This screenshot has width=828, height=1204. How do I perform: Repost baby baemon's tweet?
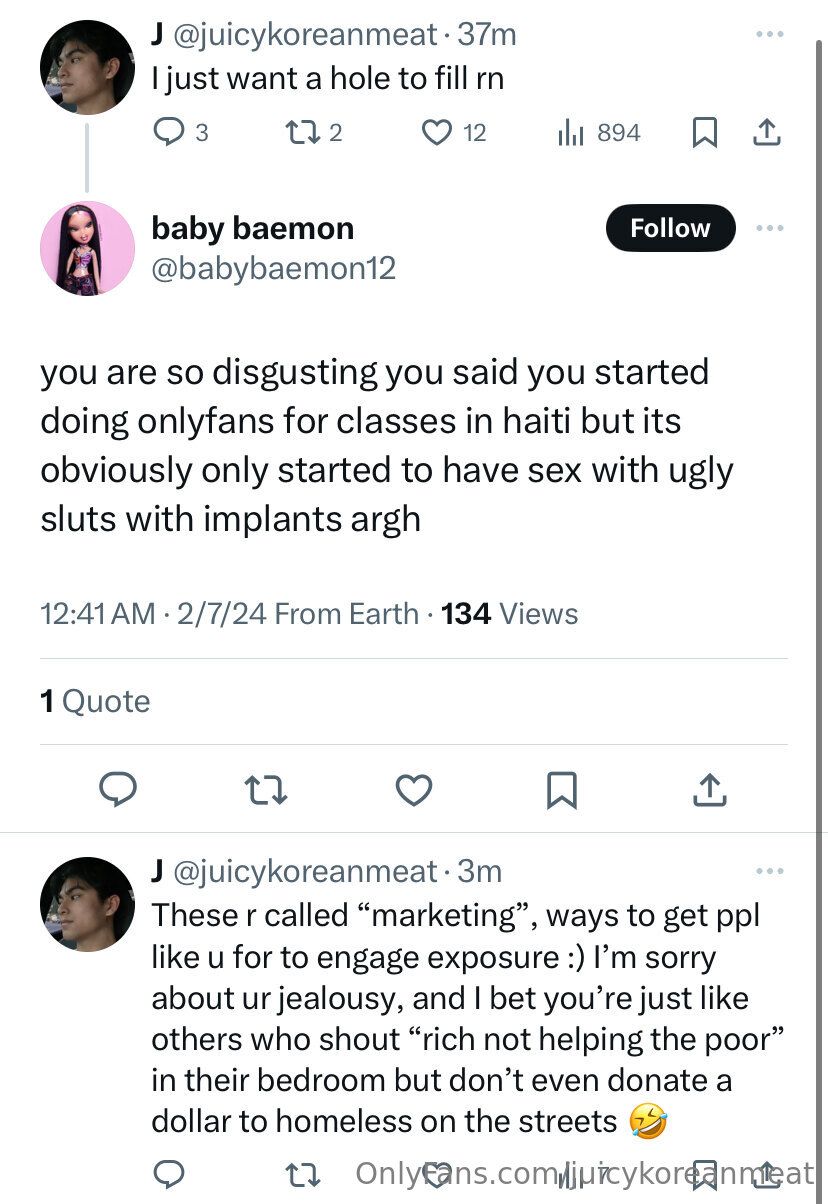click(266, 790)
